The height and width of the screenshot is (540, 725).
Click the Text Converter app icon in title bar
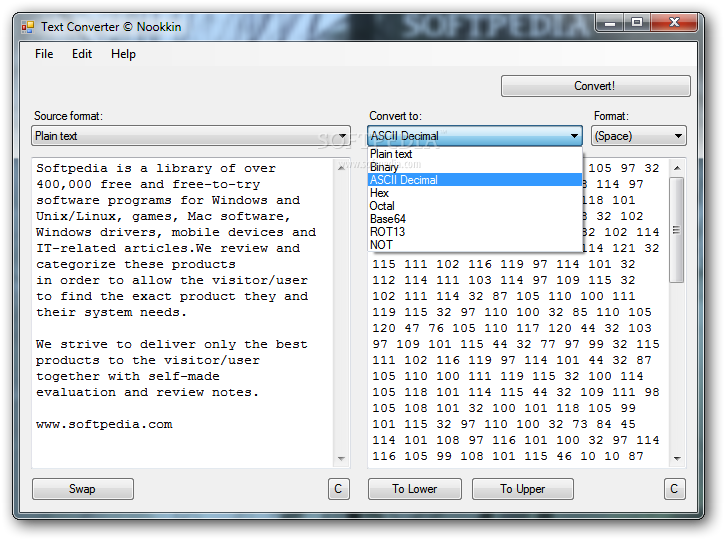[x=27, y=27]
